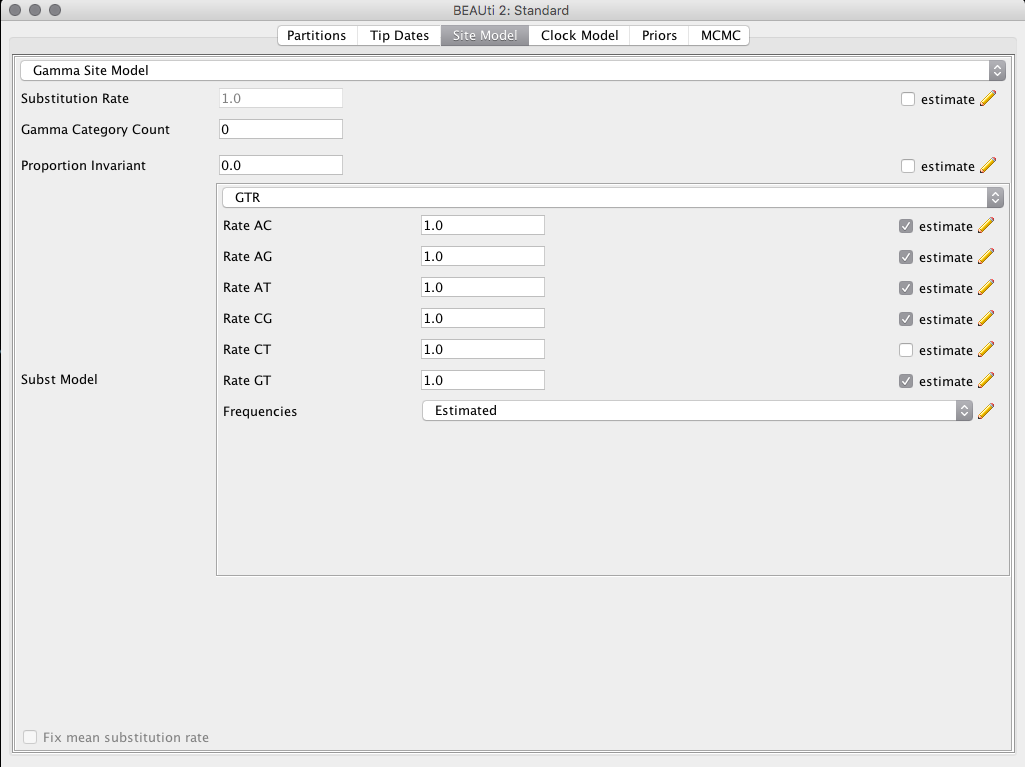Click the Rate AC value field
Image resolution: width=1025 pixels, height=767 pixels.
[482, 225]
